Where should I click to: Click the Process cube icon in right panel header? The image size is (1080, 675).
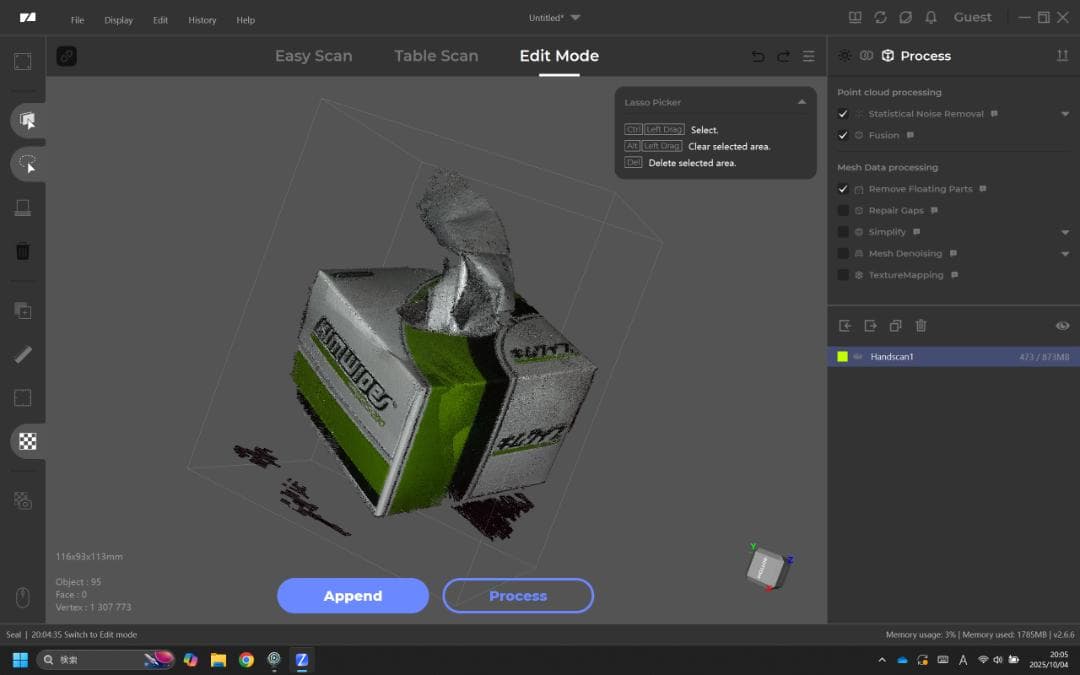click(x=890, y=55)
